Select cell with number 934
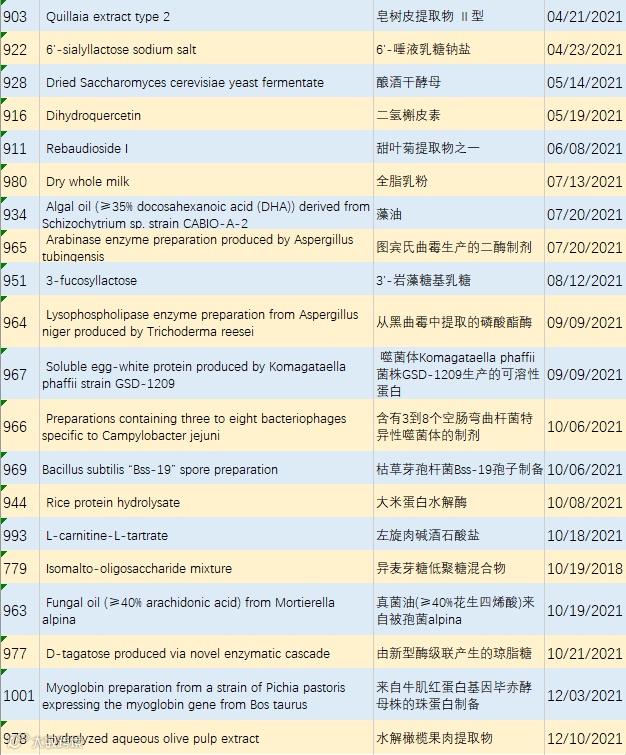 pyautogui.click(x=20, y=214)
